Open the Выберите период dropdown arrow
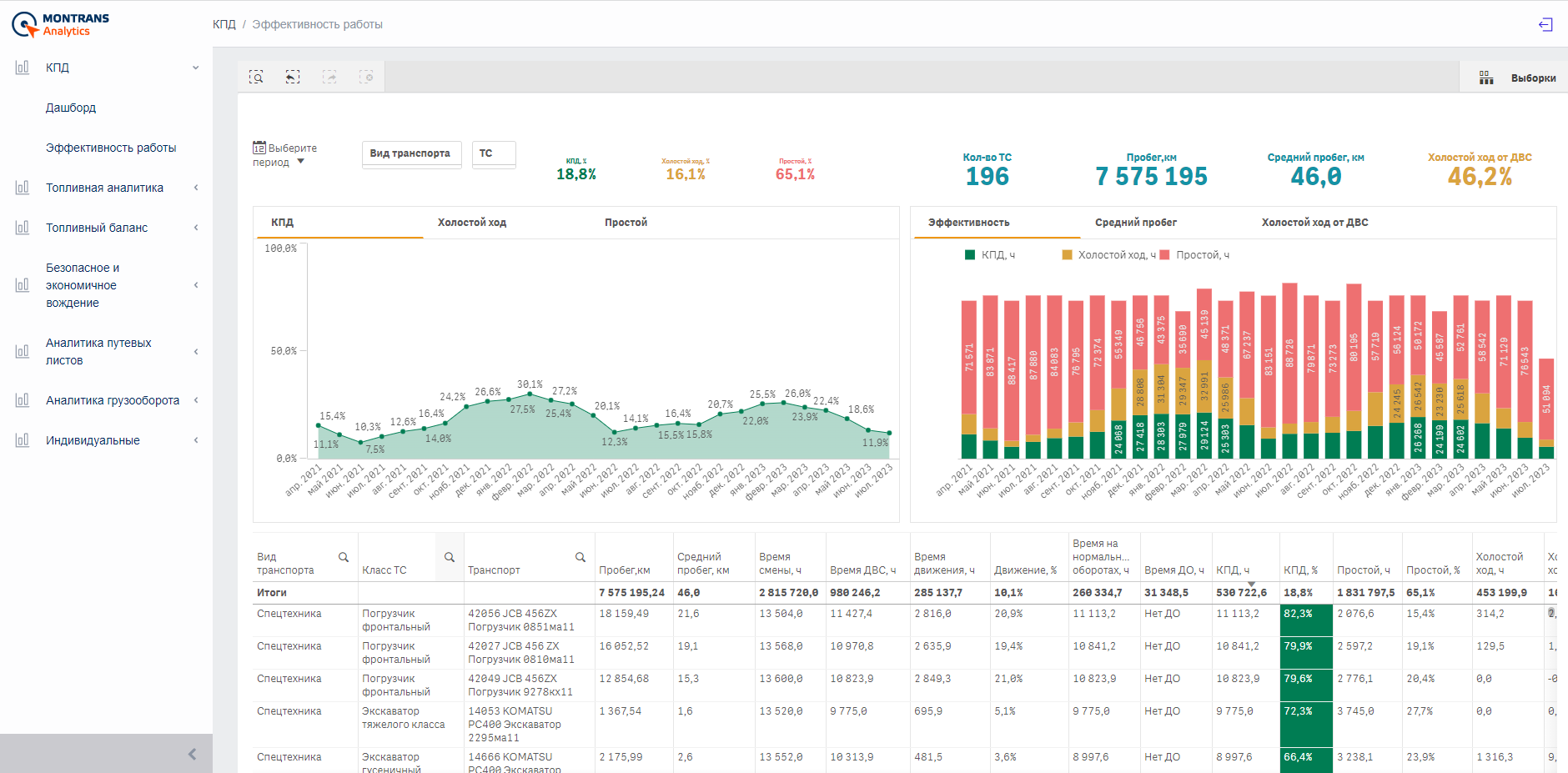This screenshot has height=773, width=1568. (301, 162)
